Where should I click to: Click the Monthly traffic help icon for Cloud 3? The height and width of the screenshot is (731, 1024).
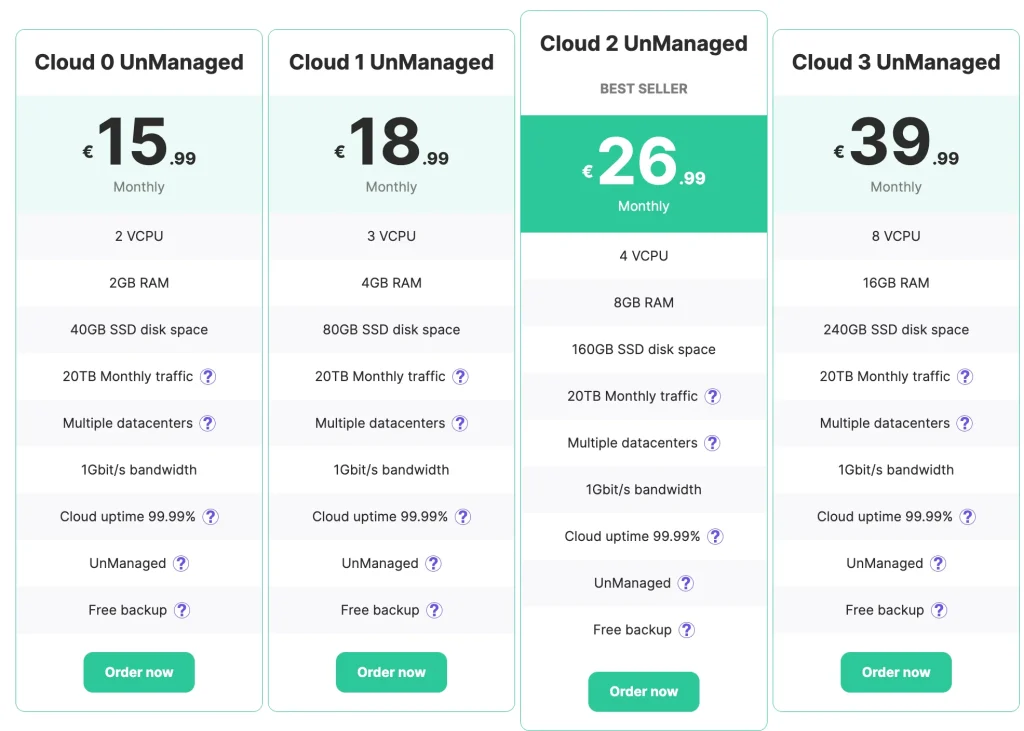pos(964,376)
